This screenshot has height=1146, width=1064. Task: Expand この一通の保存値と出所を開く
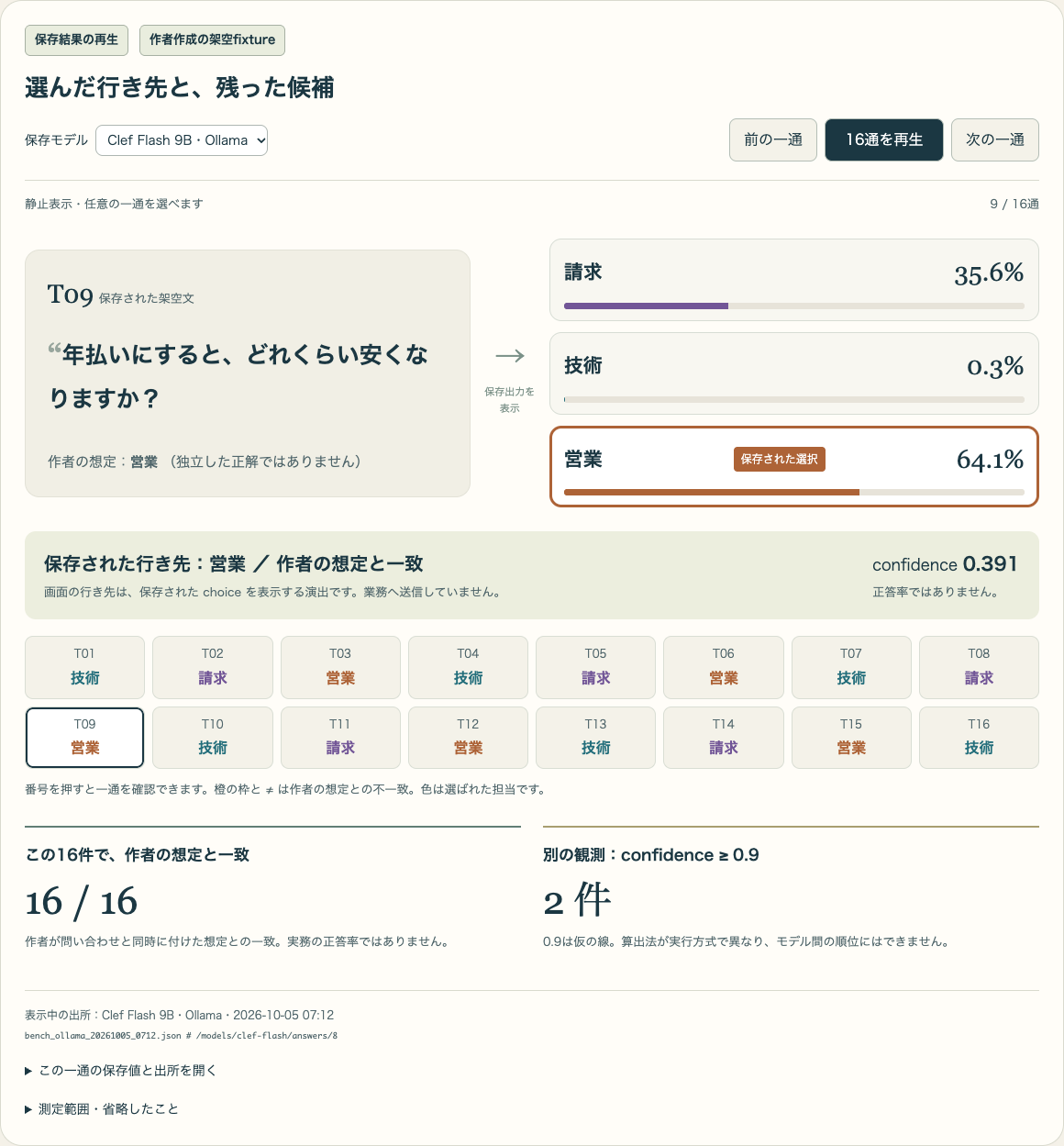pos(121,1071)
